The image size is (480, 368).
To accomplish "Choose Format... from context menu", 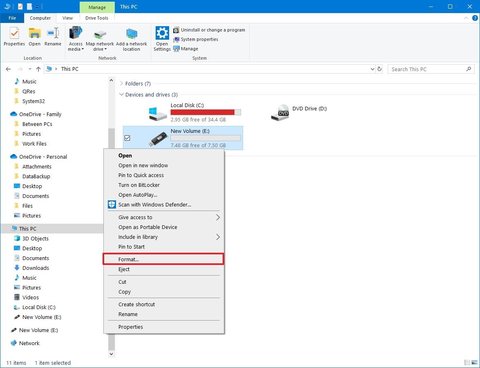I will click(163, 259).
